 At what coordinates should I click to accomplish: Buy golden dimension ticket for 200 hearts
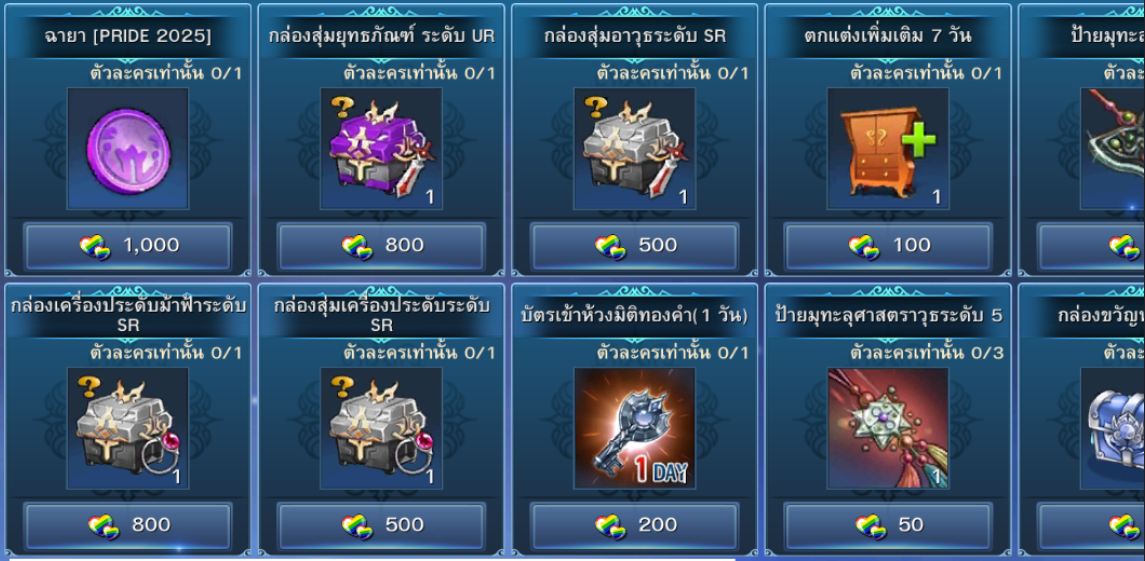pos(635,525)
